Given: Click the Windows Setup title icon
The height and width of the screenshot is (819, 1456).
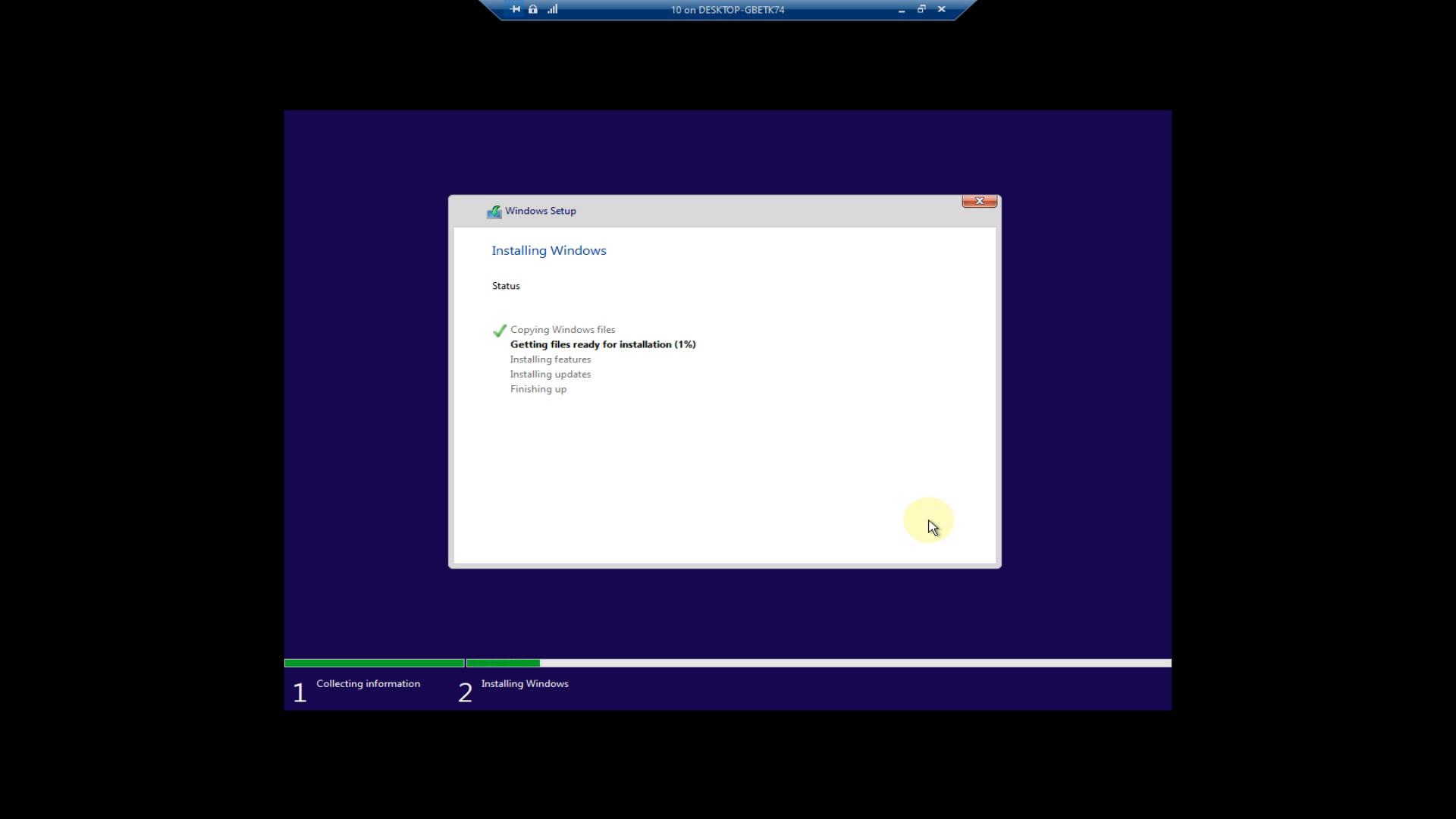Looking at the screenshot, I should point(494,212).
